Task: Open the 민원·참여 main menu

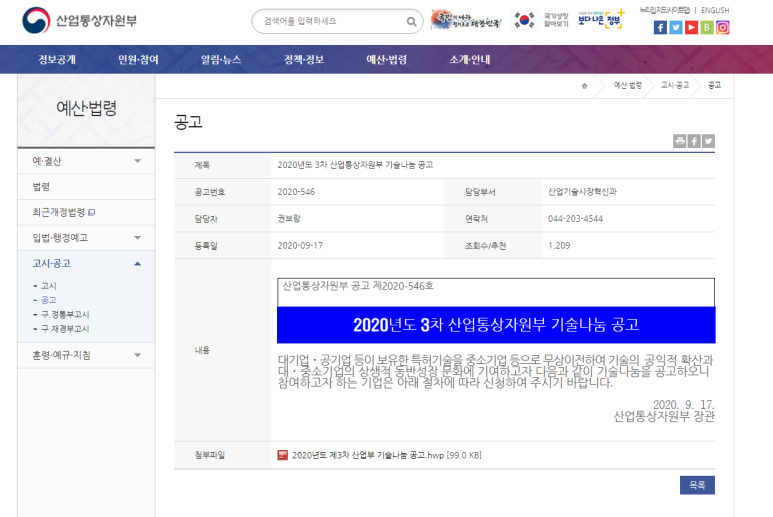Action: click(x=139, y=60)
